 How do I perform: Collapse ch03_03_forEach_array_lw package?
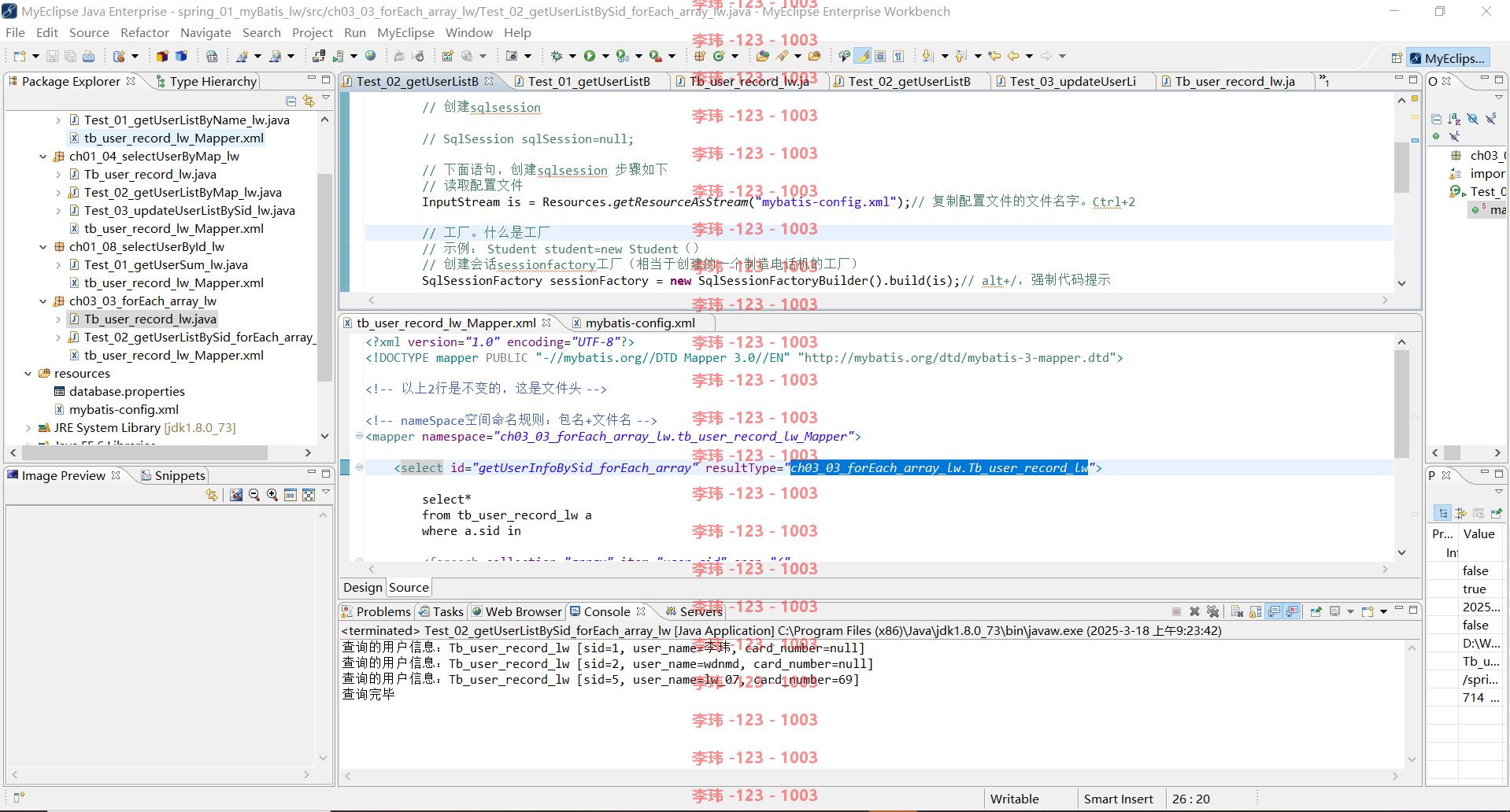click(43, 301)
